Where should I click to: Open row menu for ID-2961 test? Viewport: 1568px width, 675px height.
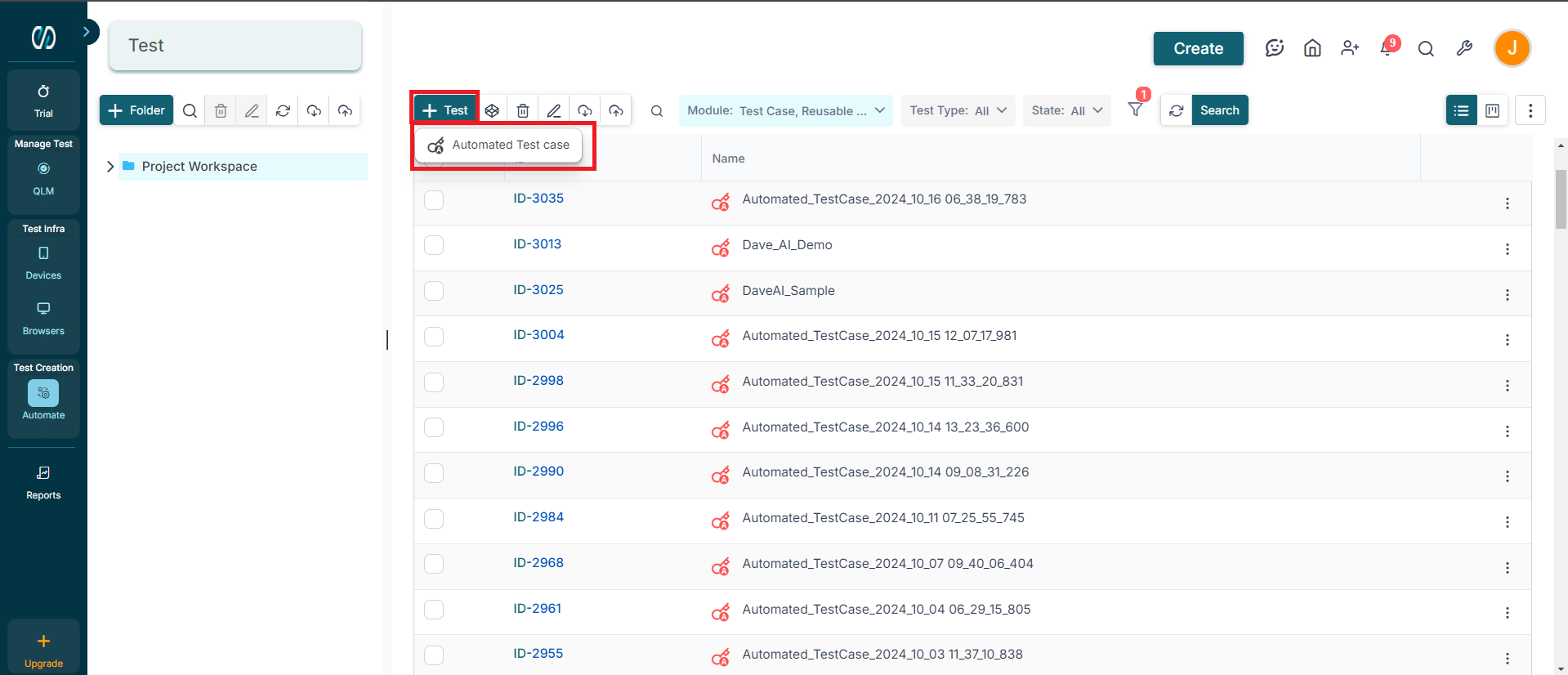point(1508,613)
